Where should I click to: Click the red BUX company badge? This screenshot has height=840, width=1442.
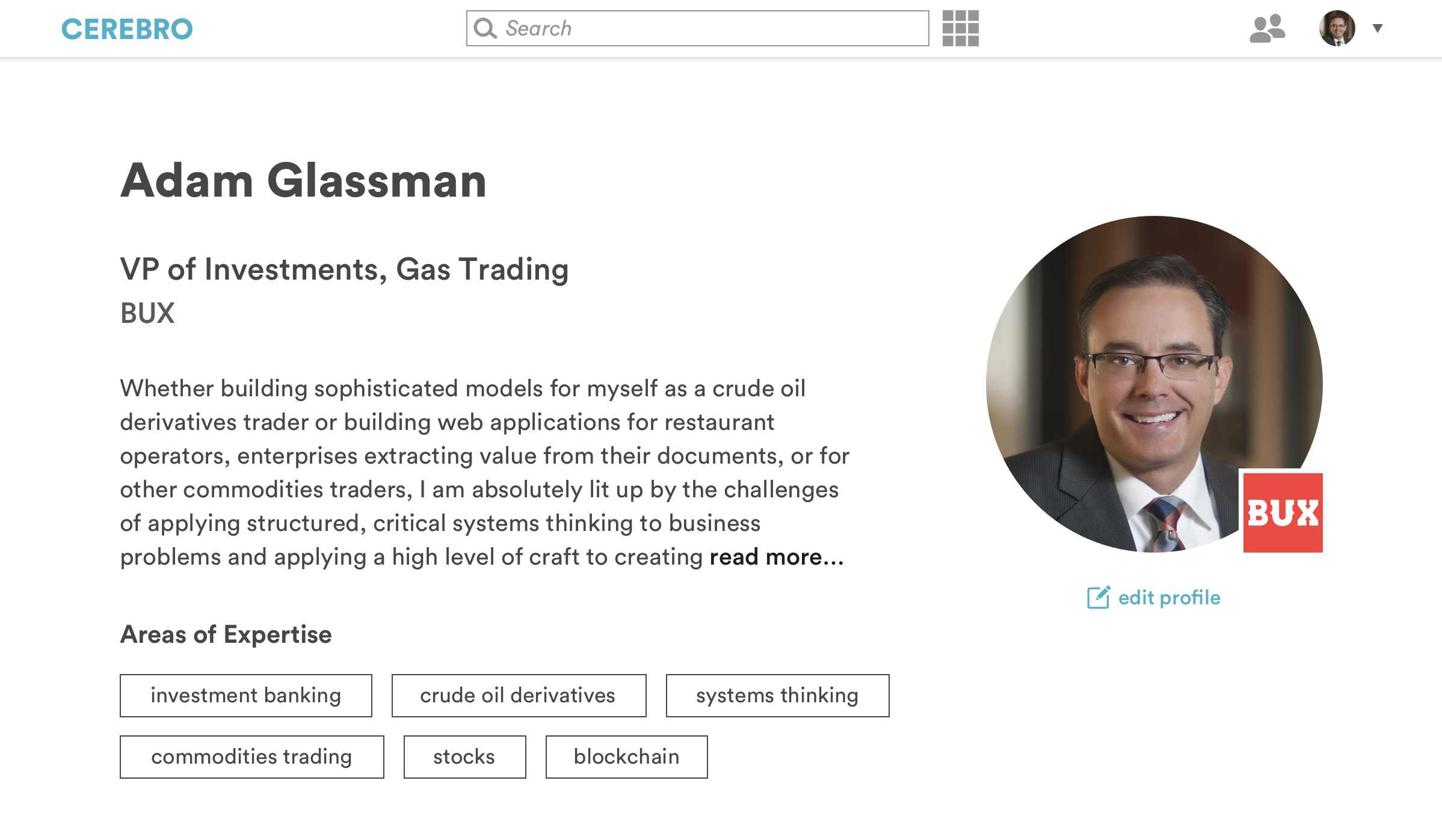tap(1283, 512)
